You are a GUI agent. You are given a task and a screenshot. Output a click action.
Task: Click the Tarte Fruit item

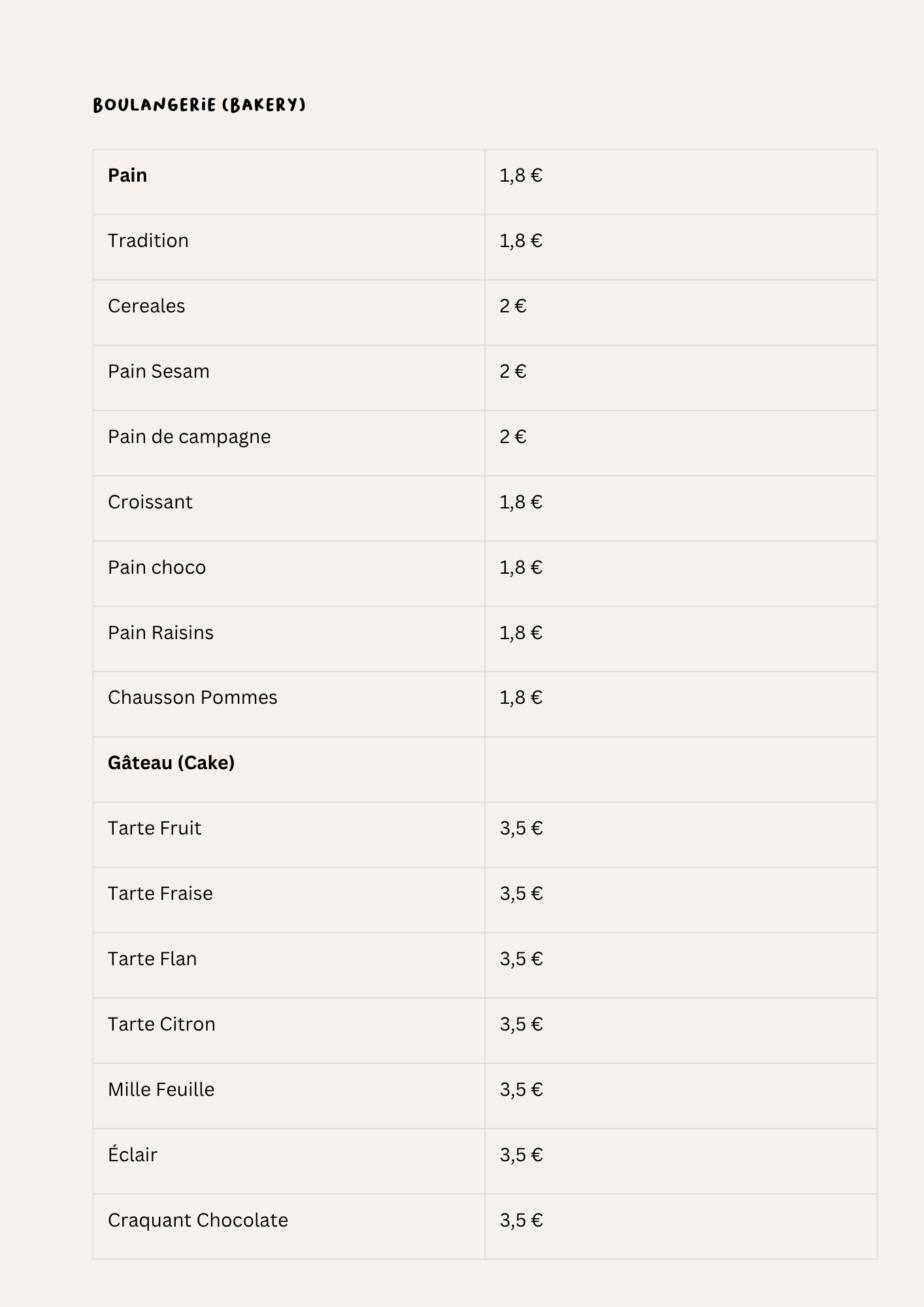click(x=155, y=828)
